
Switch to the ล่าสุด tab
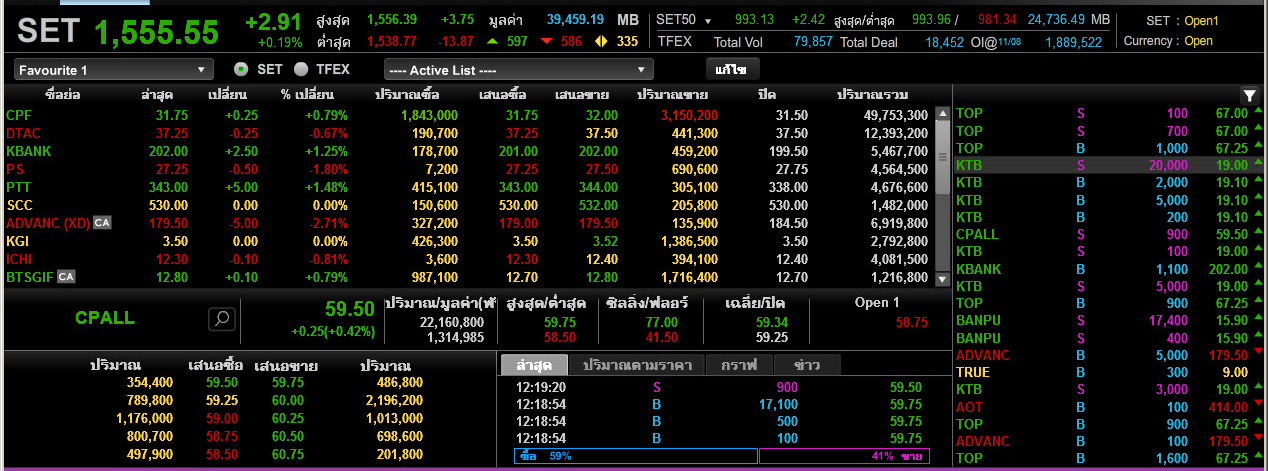pos(533,365)
